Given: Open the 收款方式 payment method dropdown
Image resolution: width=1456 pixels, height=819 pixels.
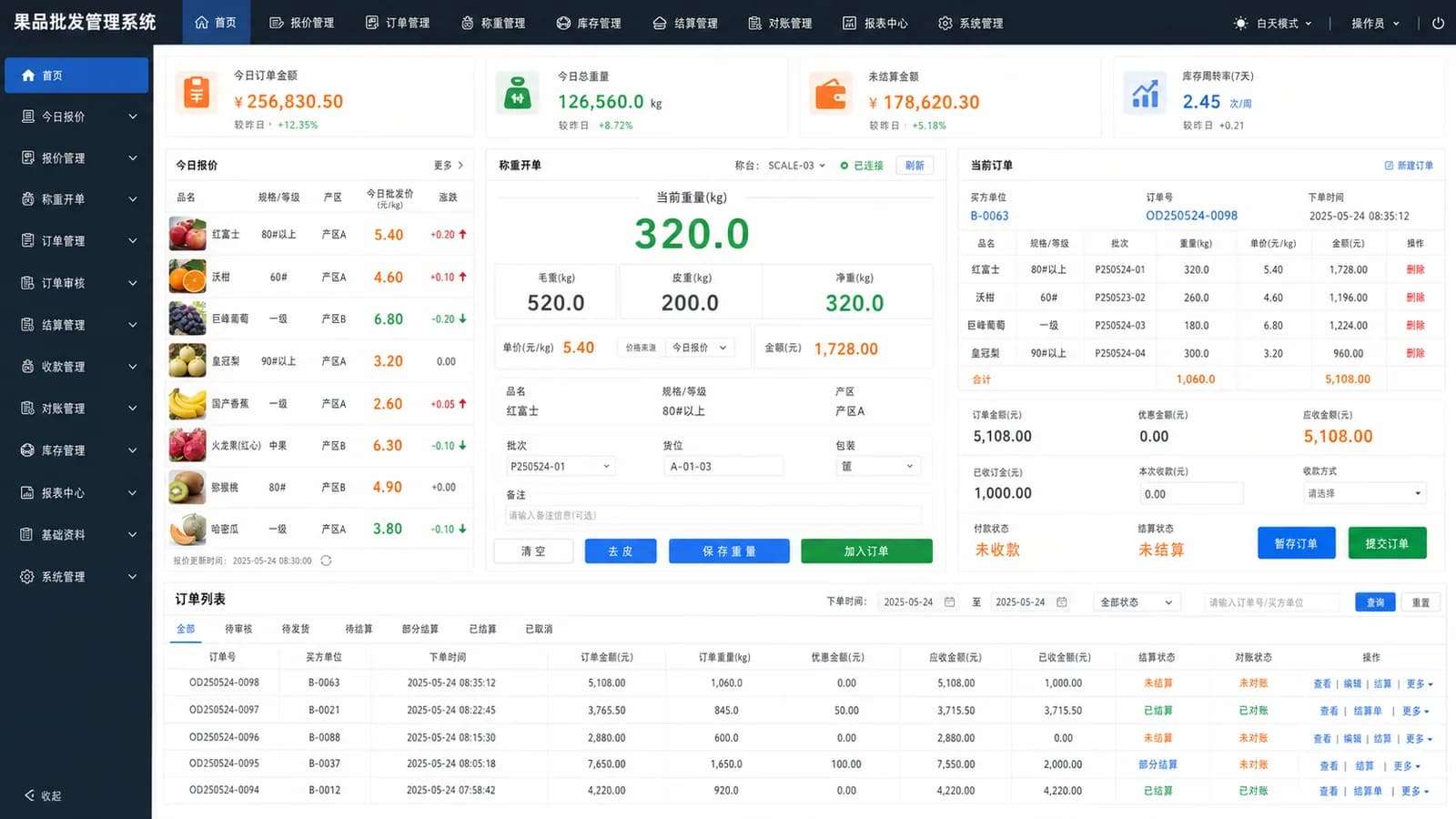Looking at the screenshot, I should click(x=1365, y=493).
